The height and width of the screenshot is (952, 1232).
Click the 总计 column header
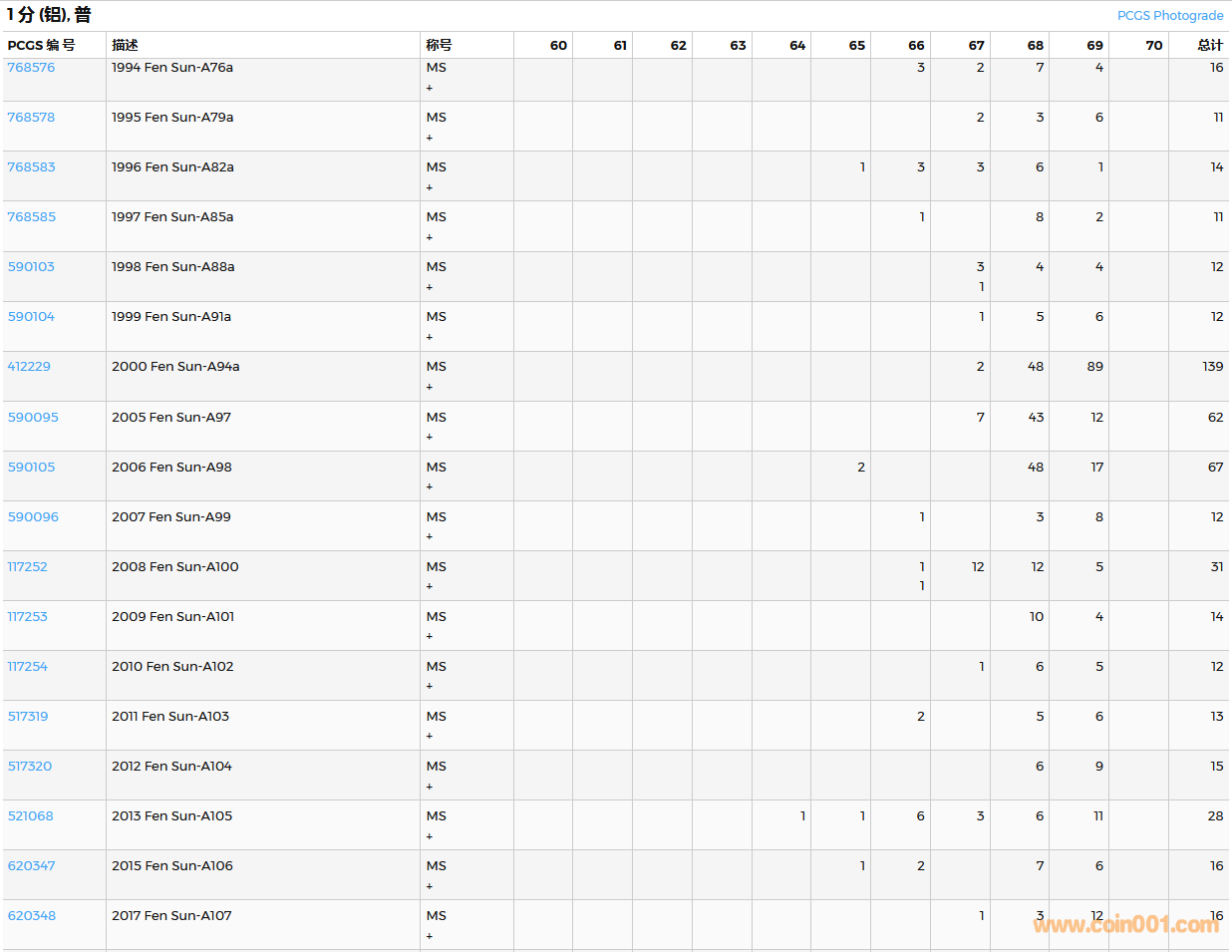tap(1209, 45)
